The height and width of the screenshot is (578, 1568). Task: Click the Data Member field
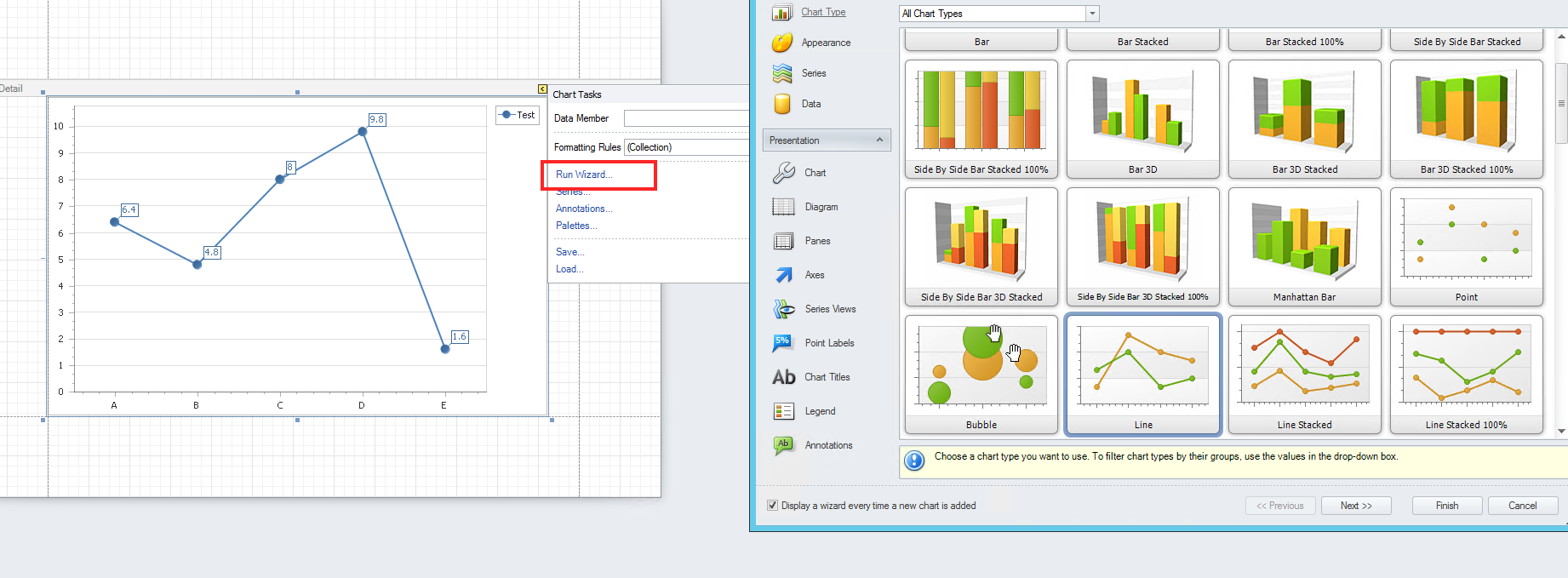(686, 118)
